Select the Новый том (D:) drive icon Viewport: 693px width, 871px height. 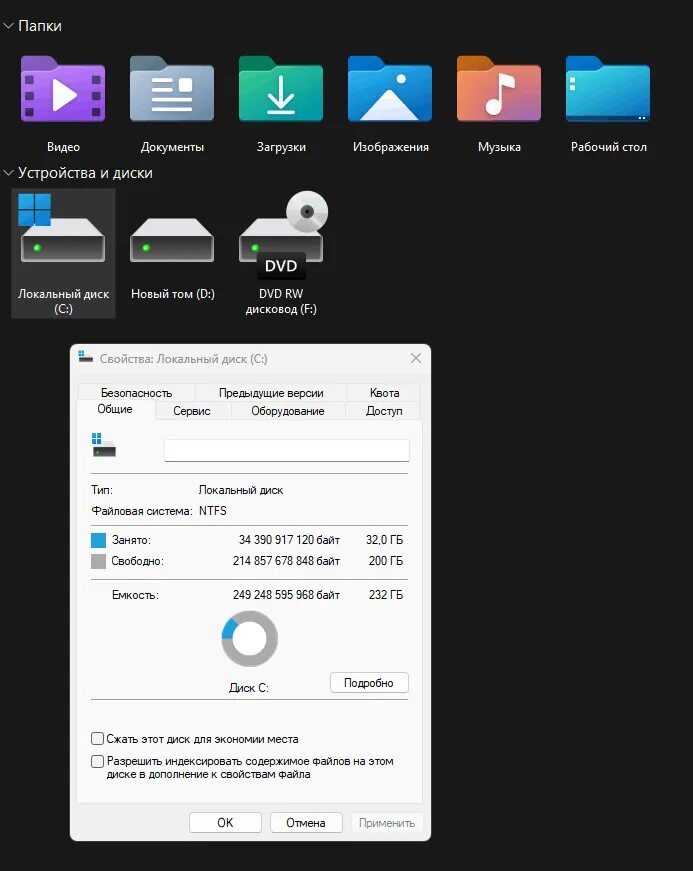point(172,239)
